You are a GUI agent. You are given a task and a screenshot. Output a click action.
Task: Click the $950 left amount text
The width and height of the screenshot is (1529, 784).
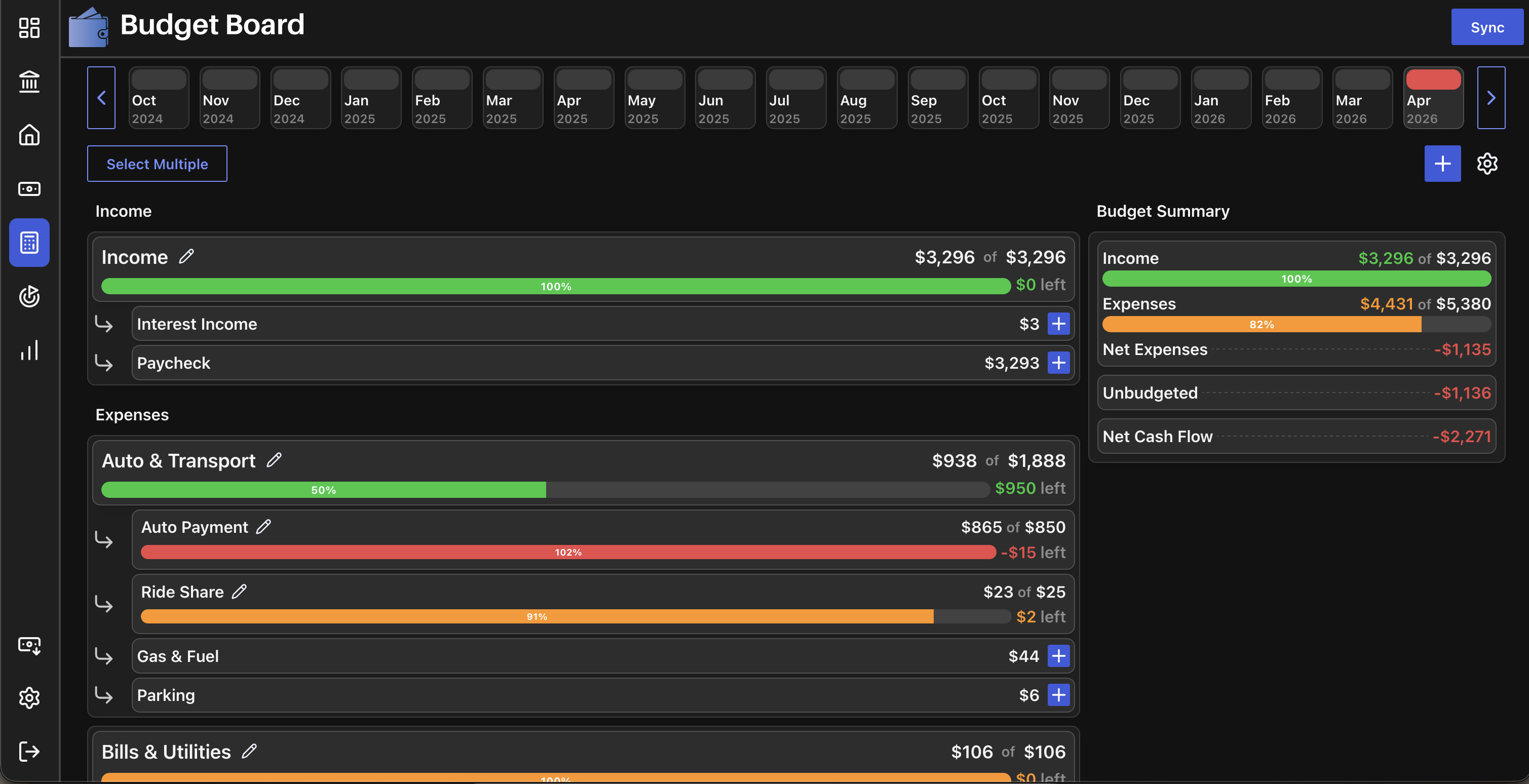1030,488
